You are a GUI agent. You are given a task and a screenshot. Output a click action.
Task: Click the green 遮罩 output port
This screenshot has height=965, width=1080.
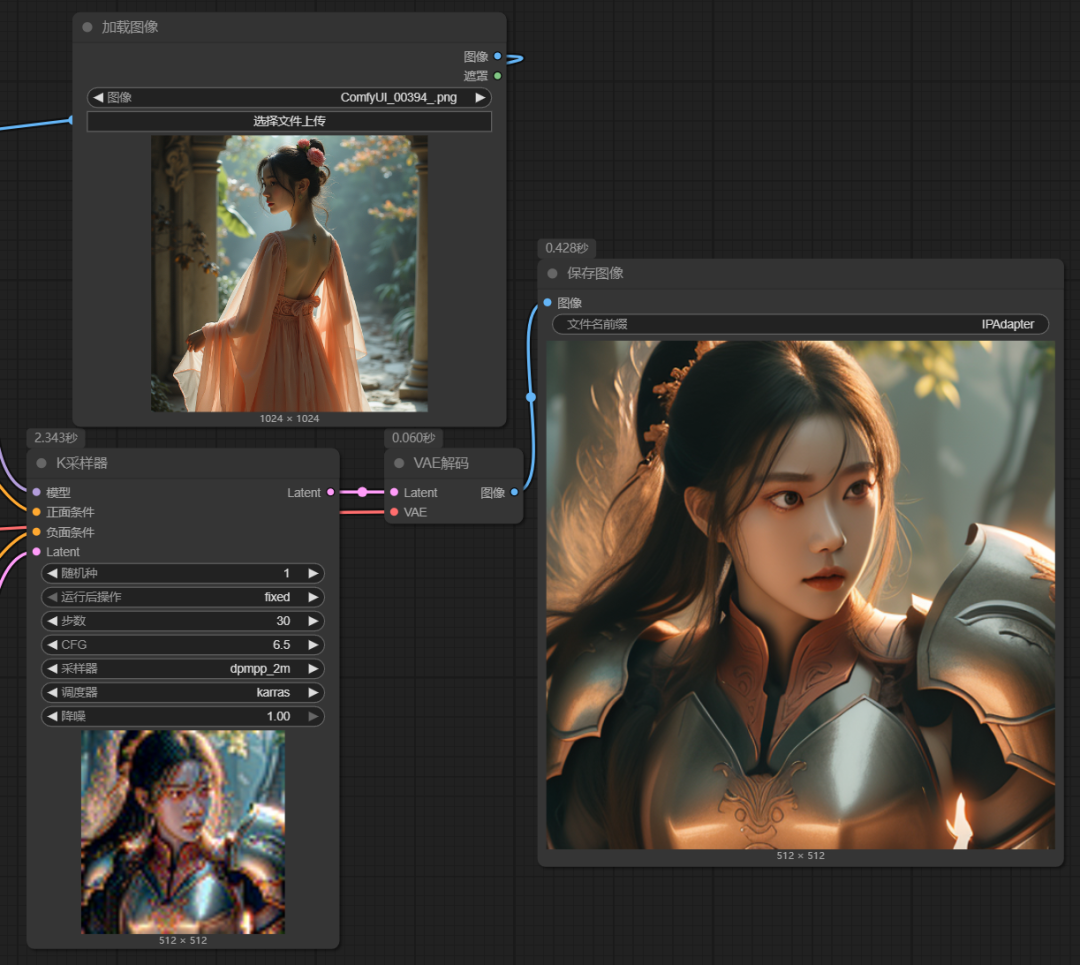coord(498,76)
